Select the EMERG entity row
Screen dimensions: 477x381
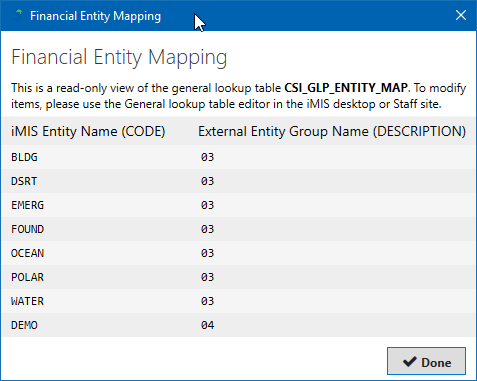[x=238, y=205]
